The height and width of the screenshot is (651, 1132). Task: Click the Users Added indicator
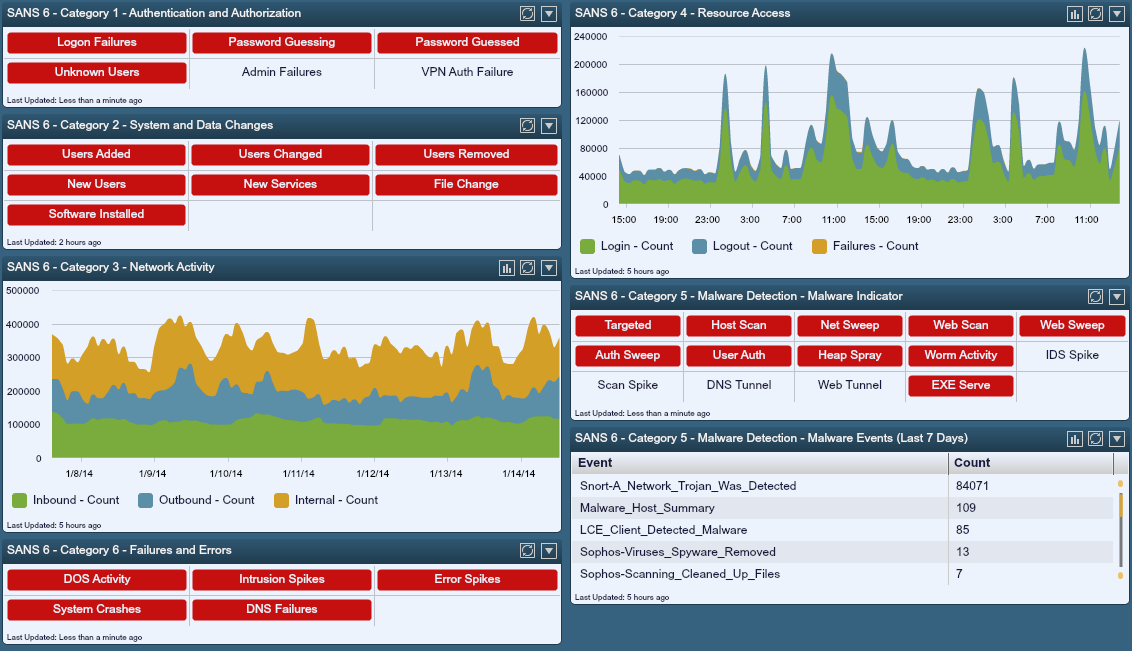click(96, 154)
